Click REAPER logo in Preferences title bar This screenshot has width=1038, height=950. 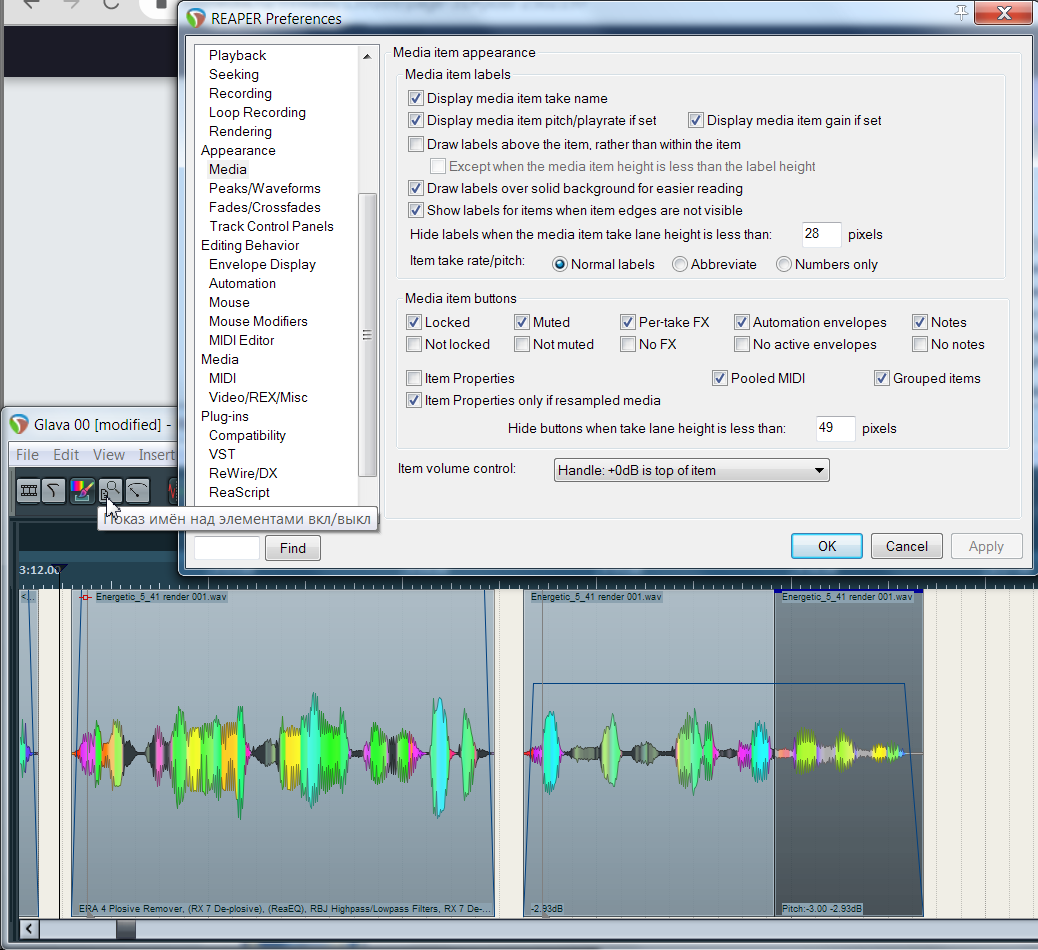195,18
